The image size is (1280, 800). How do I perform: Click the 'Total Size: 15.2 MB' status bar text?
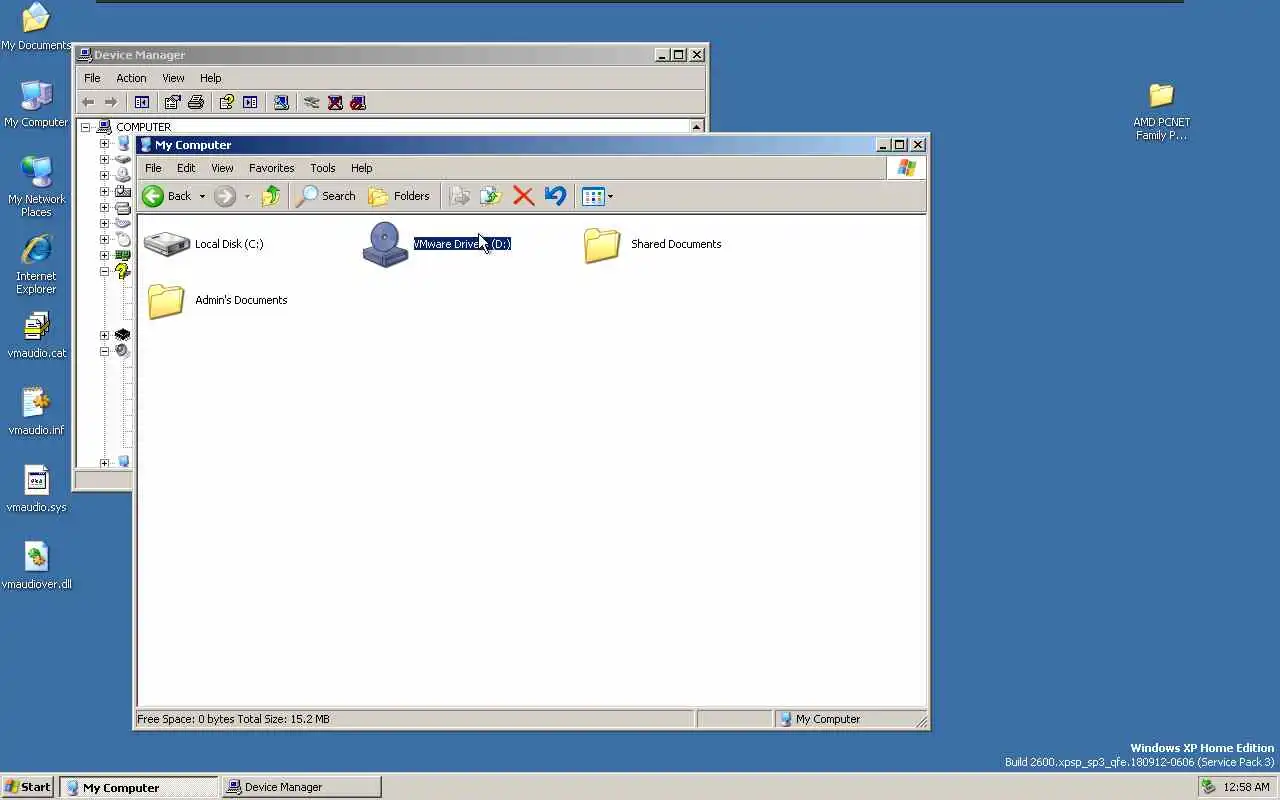pyautogui.click(x=284, y=719)
